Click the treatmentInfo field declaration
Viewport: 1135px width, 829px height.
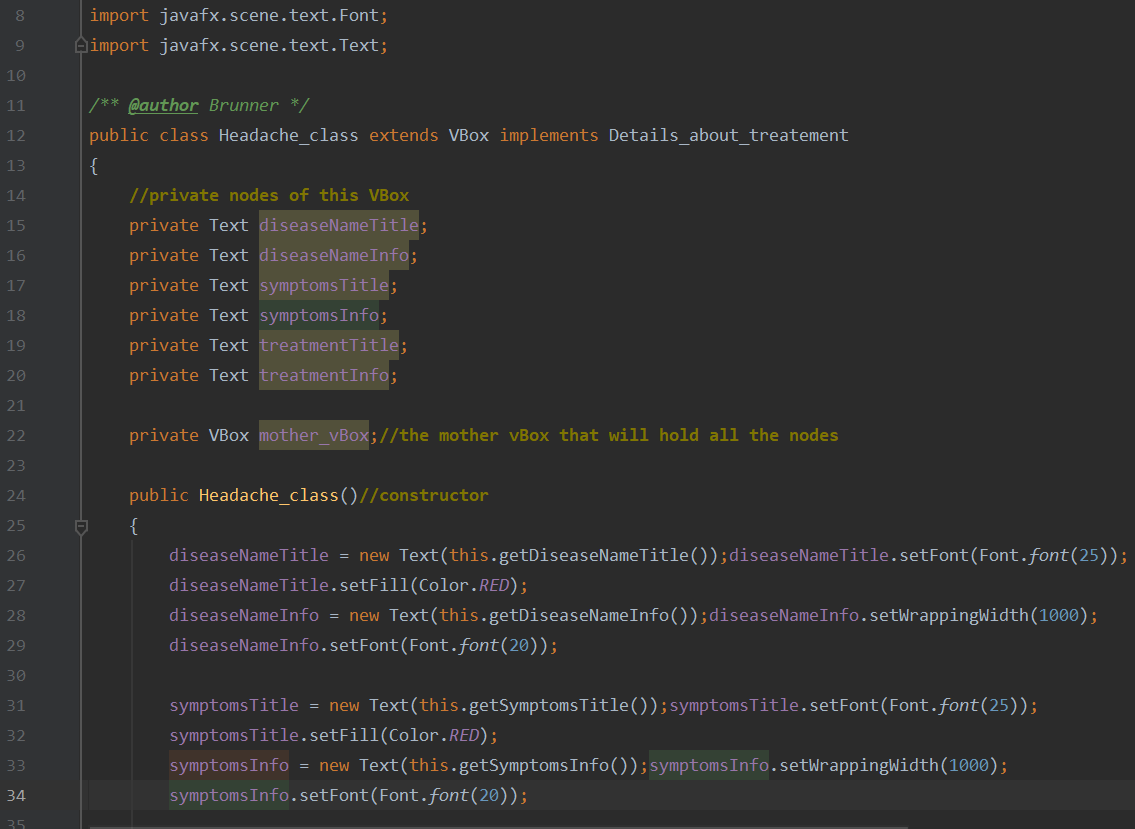tap(324, 376)
